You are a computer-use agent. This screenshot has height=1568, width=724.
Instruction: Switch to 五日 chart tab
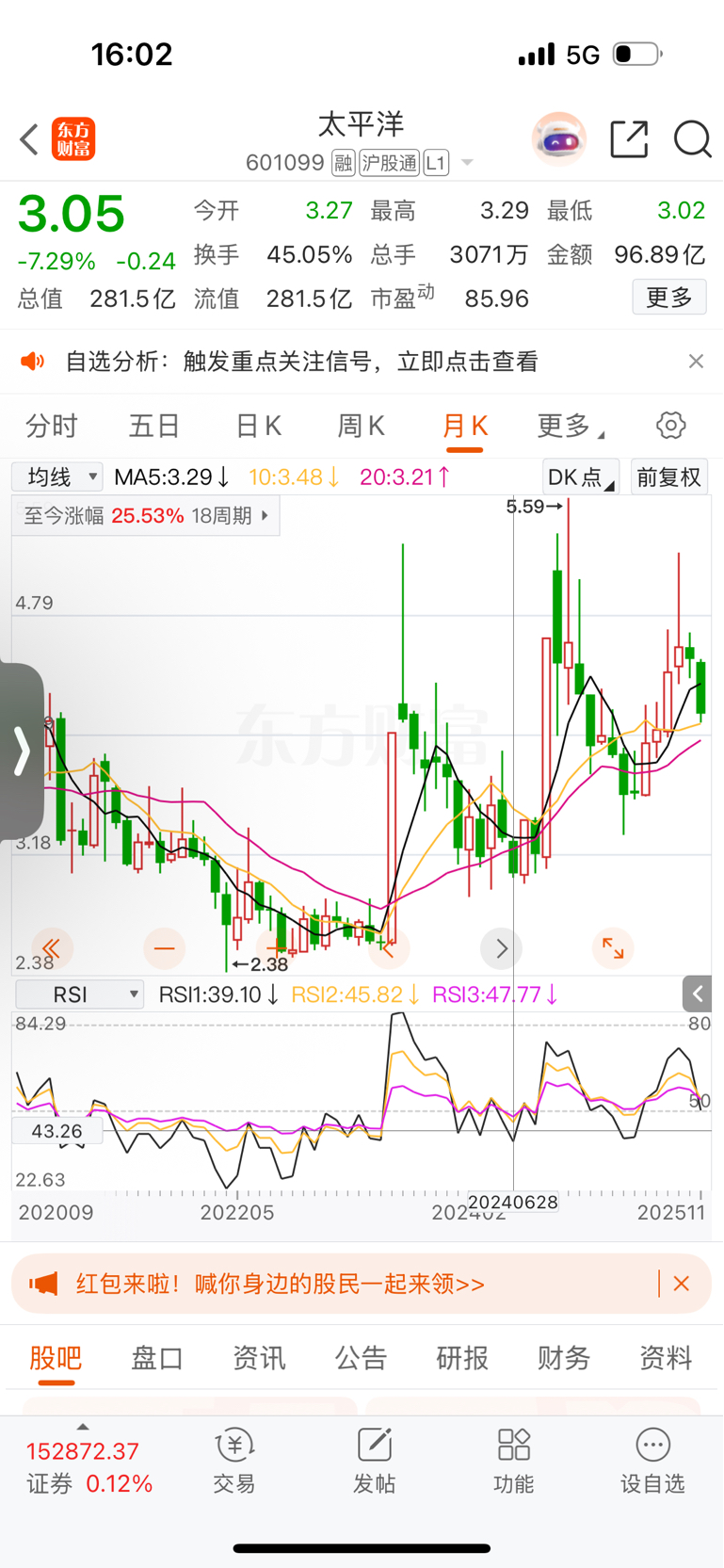[154, 427]
